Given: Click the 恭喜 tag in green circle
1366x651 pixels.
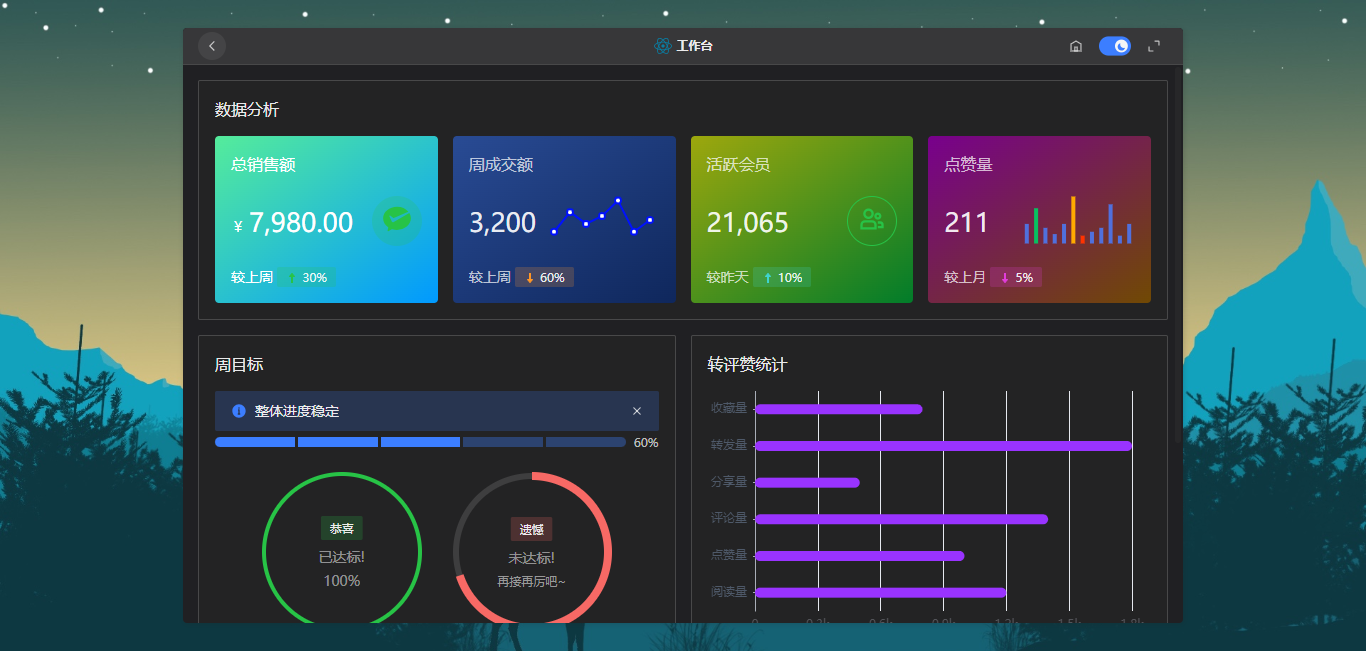Looking at the screenshot, I should click(342, 528).
